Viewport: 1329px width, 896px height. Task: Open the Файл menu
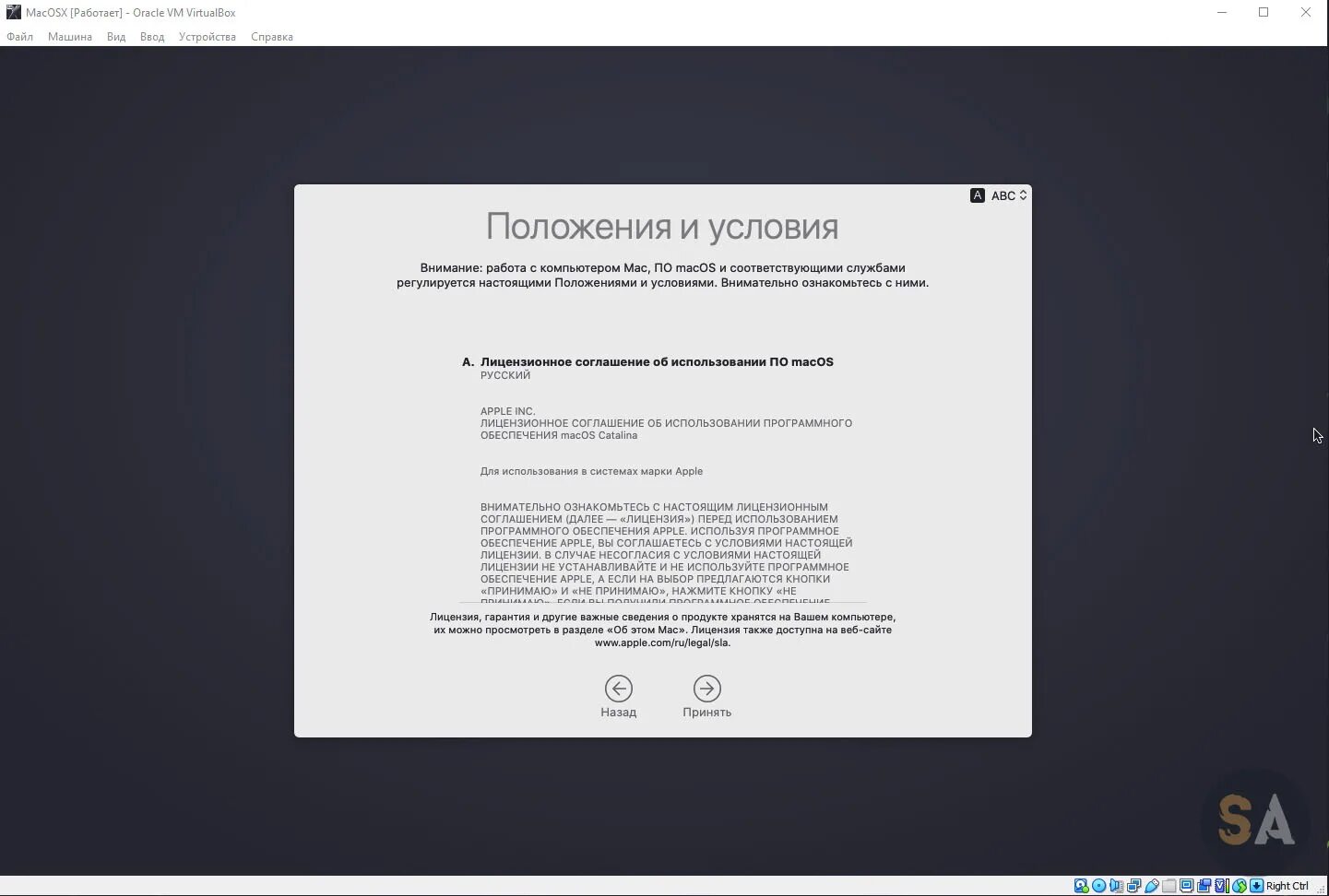point(19,37)
